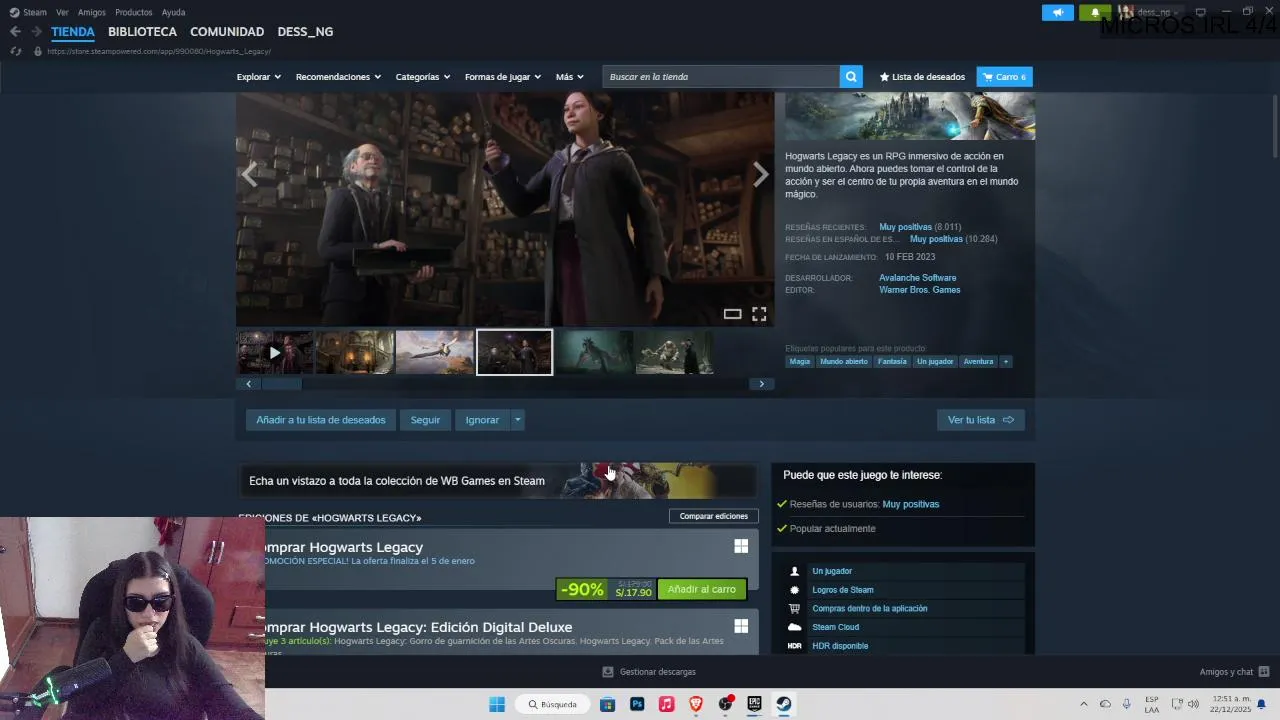Screen dimensions: 1280x720
Task: Go back with the navigation back arrow
Action: point(15,32)
